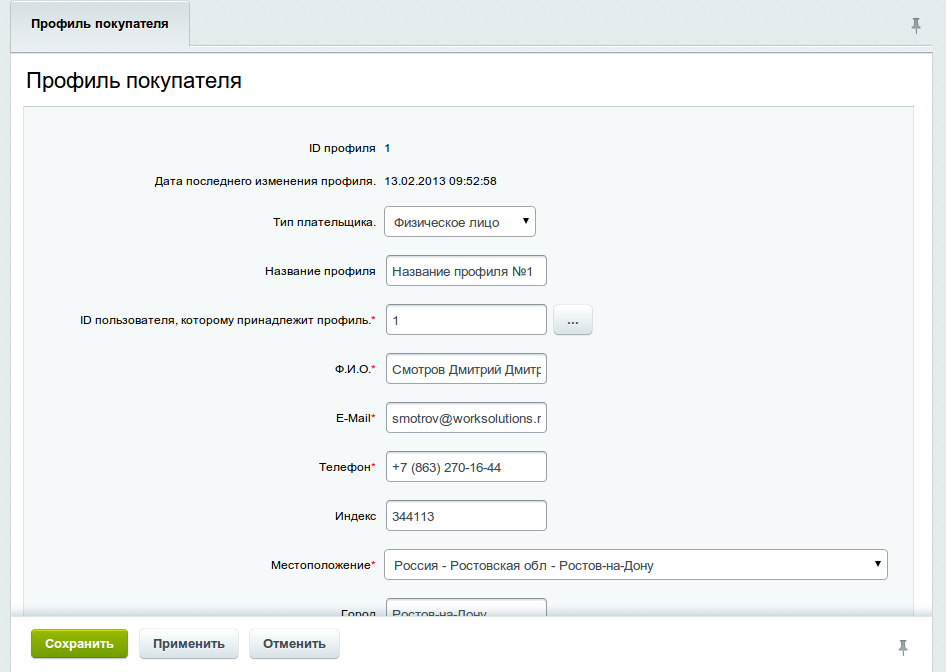
Task: Open the Тип плательщика dropdown
Action: 460,222
